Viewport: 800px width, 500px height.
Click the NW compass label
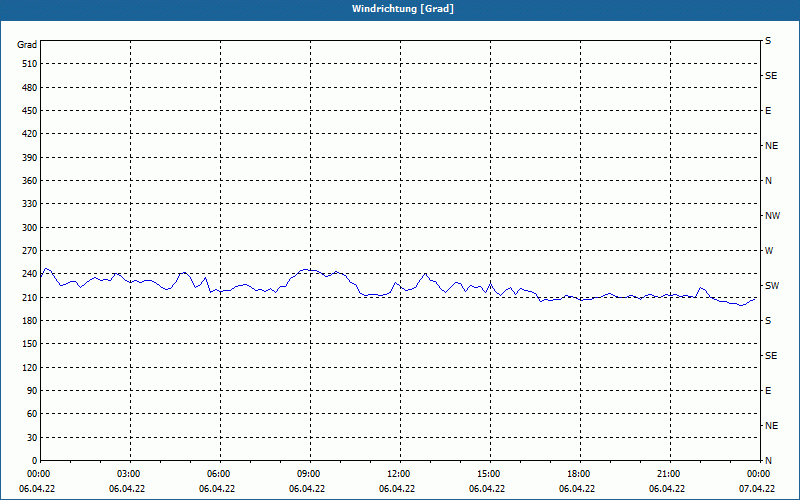[772, 216]
